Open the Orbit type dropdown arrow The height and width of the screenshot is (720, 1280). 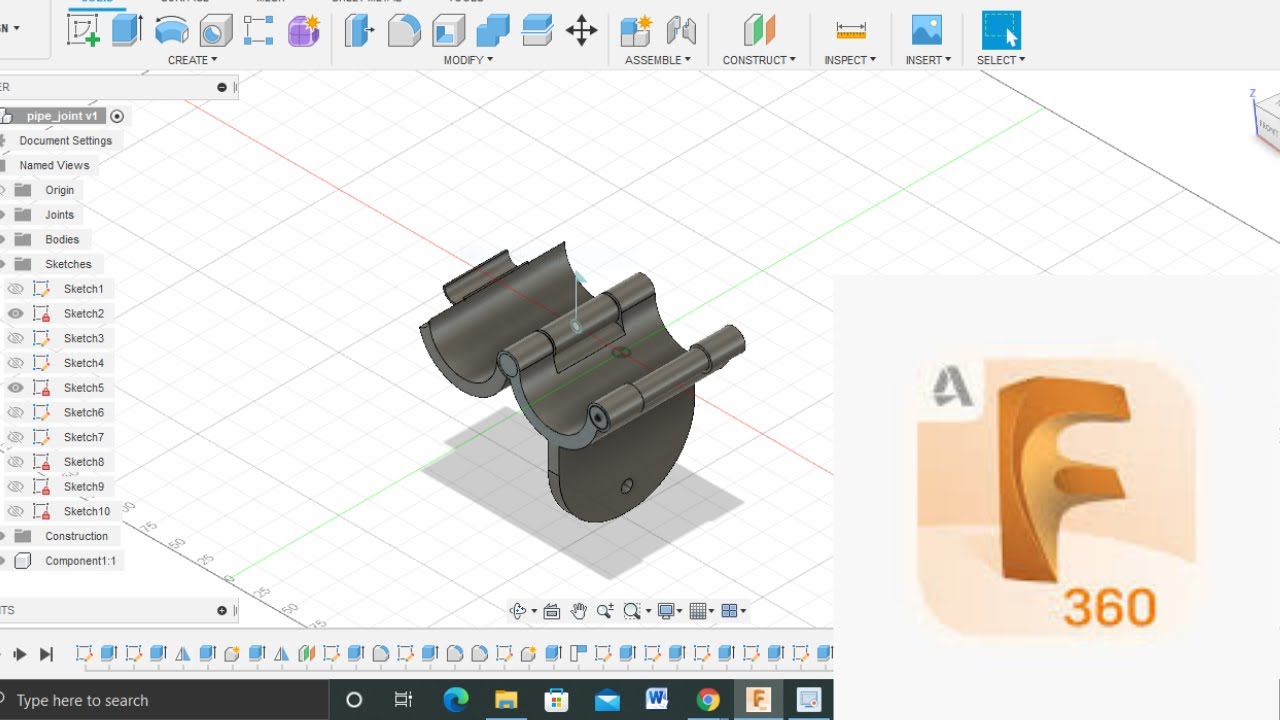click(x=534, y=612)
